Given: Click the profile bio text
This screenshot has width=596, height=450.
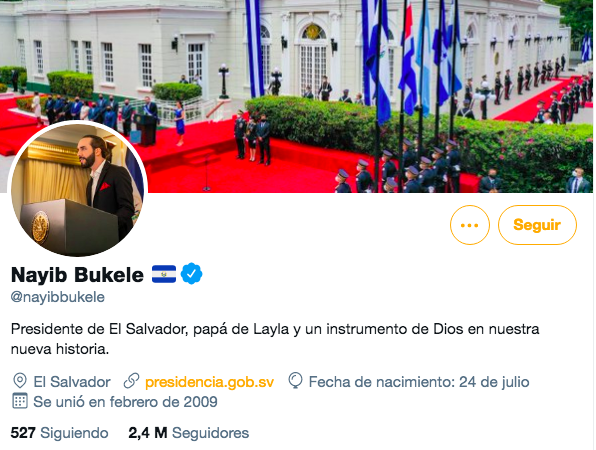Looking at the screenshot, I should 275,339.
